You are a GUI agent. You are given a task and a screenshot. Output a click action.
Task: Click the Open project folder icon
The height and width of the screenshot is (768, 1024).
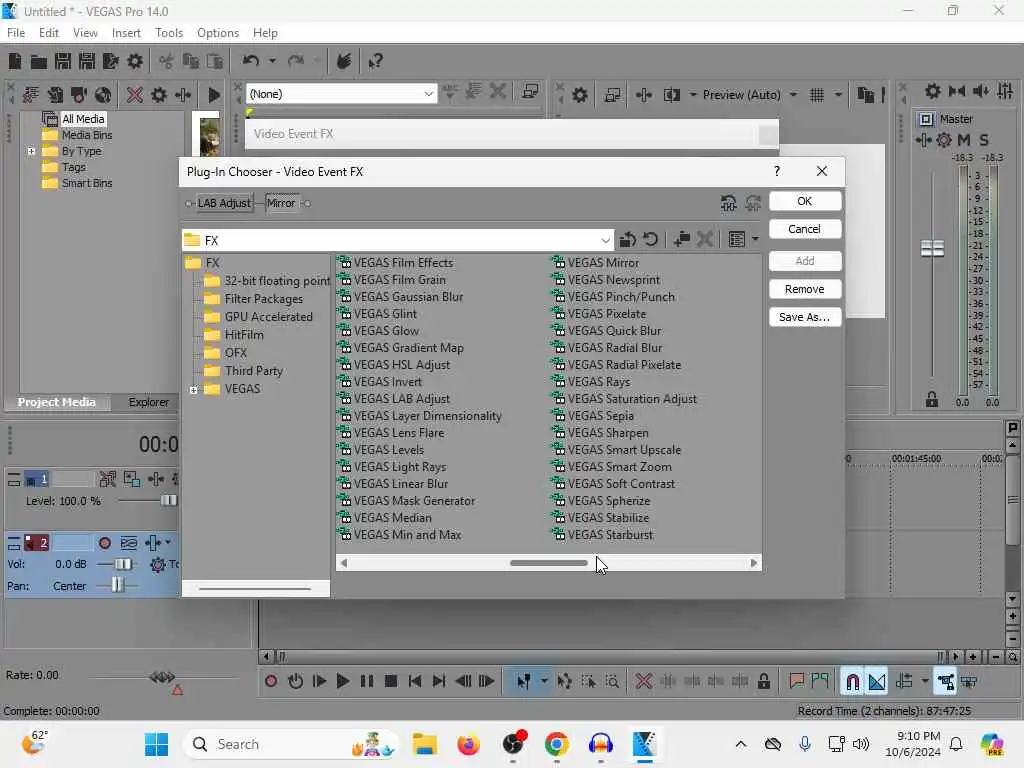pos(39,61)
